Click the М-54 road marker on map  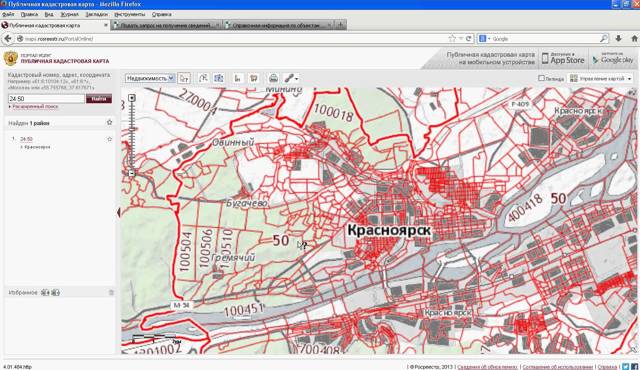tap(181, 305)
